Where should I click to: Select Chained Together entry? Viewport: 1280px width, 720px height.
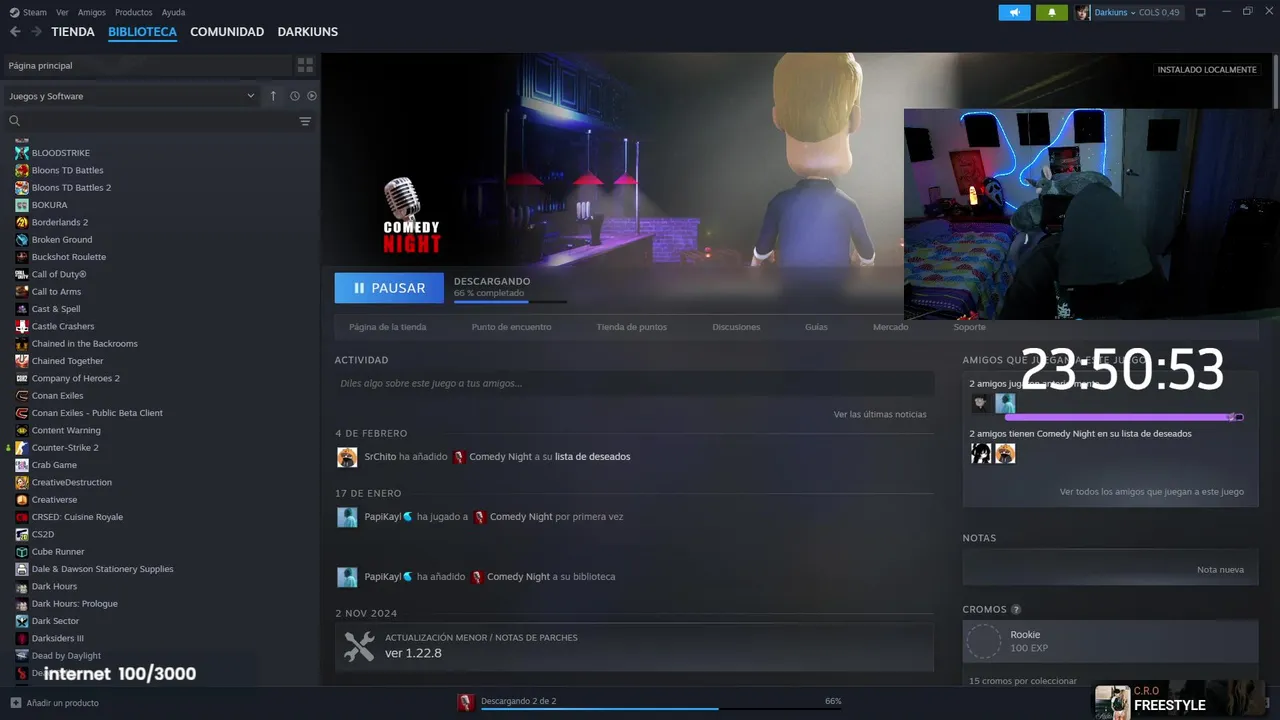pyautogui.click(x=68, y=361)
